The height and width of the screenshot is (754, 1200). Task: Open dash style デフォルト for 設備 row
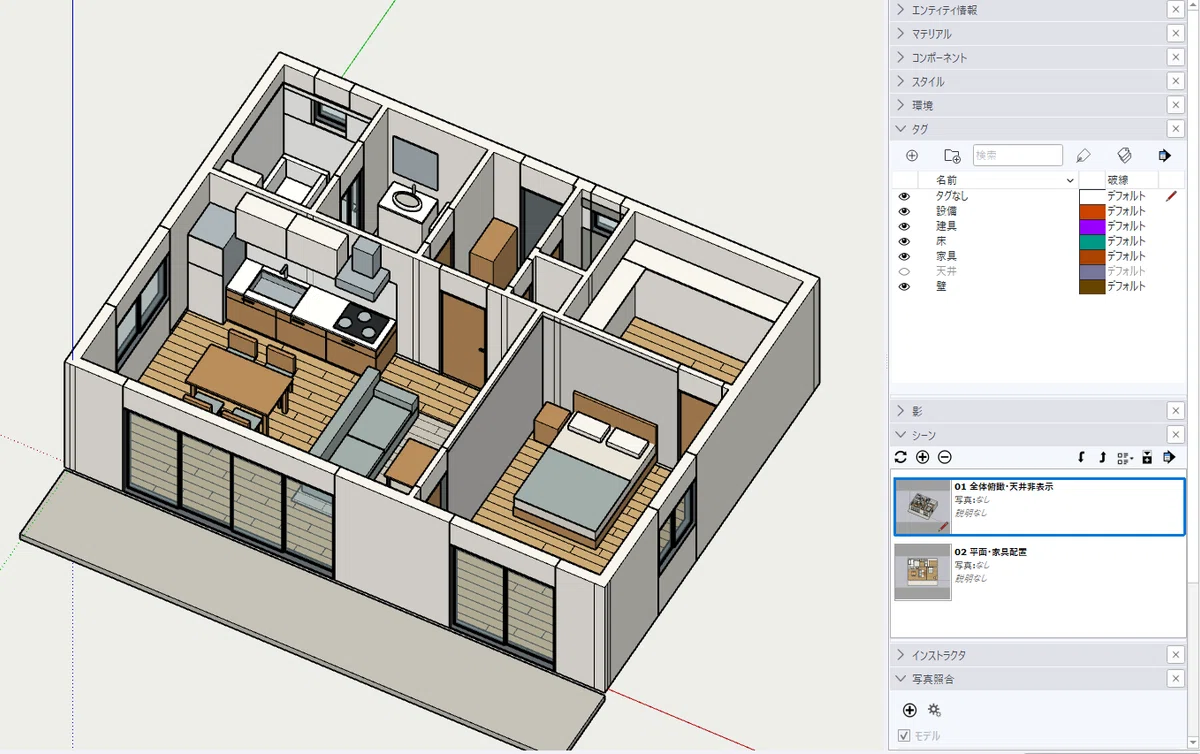[1125, 211]
